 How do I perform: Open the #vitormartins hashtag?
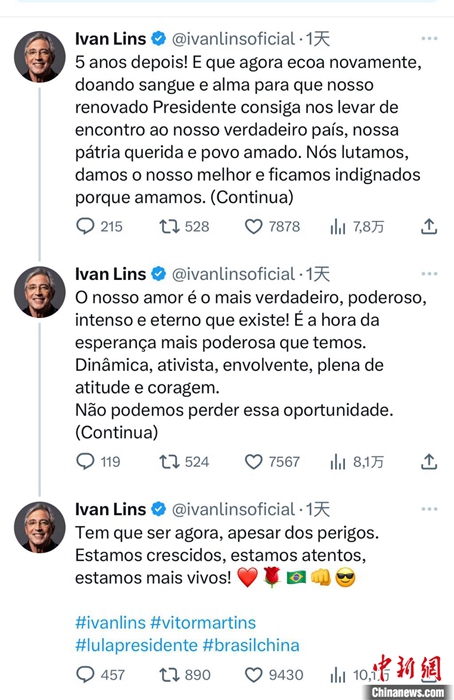pos(203,623)
